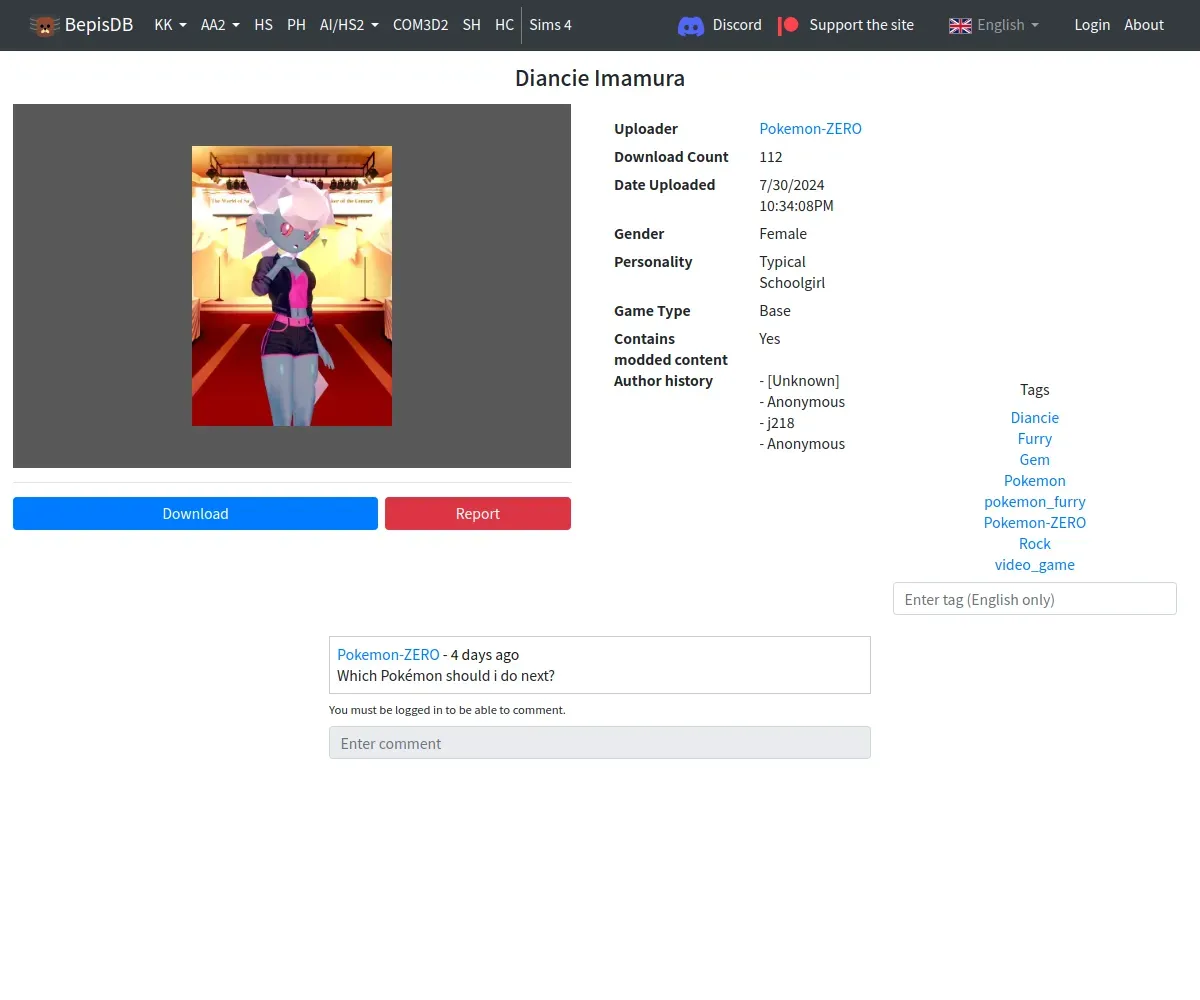
Task: Expand the AI/HS2 dropdown menu
Action: pyautogui.click(x=349, y=25)
